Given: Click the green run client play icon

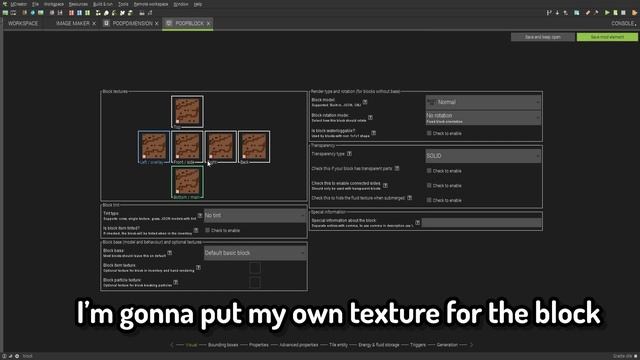Looking at the screenshot, I should tap(607, 13).
